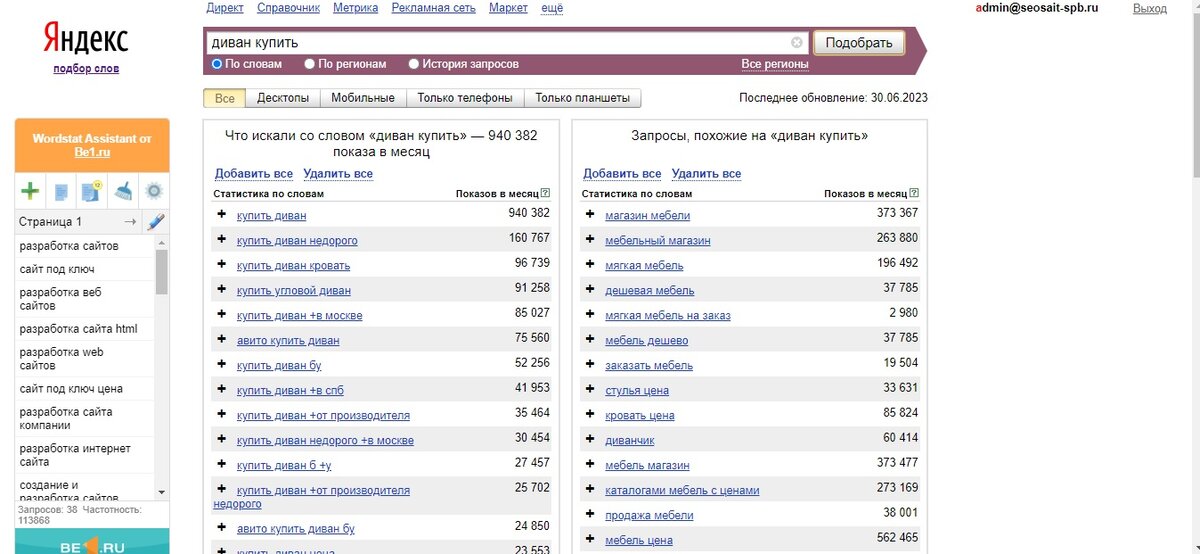
Task: Click plus next to купить диван +в спб
Action: [222, 390]
